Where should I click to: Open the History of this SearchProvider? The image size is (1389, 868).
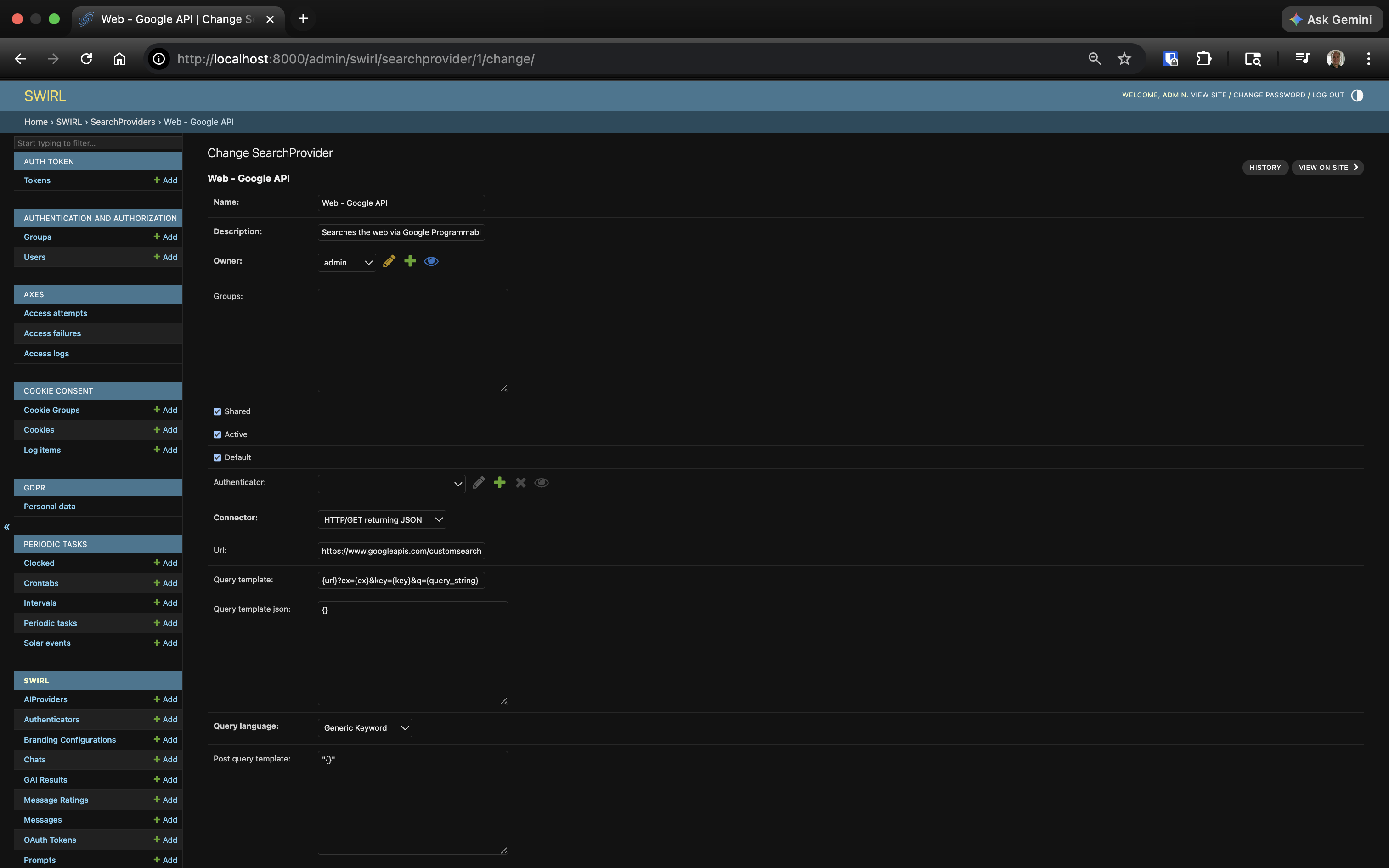(x=1265, y=167)
